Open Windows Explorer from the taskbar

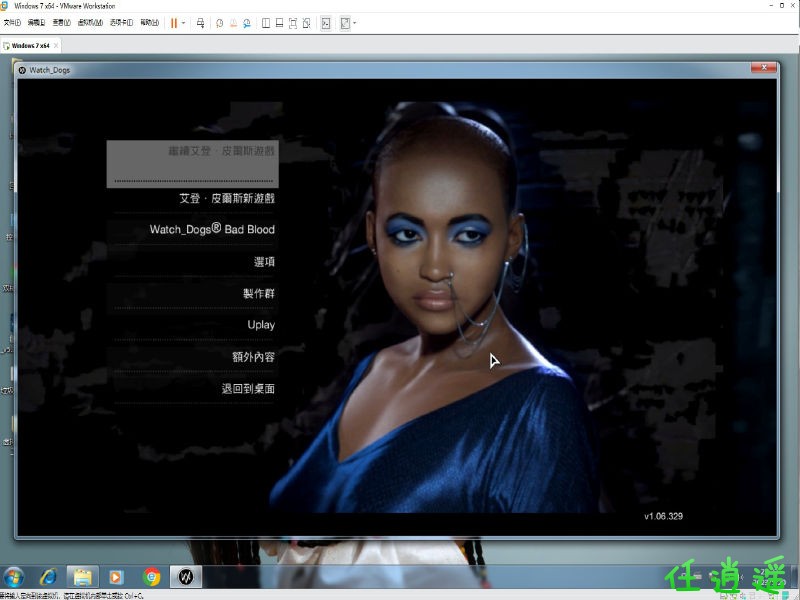[x=82, y=577]
